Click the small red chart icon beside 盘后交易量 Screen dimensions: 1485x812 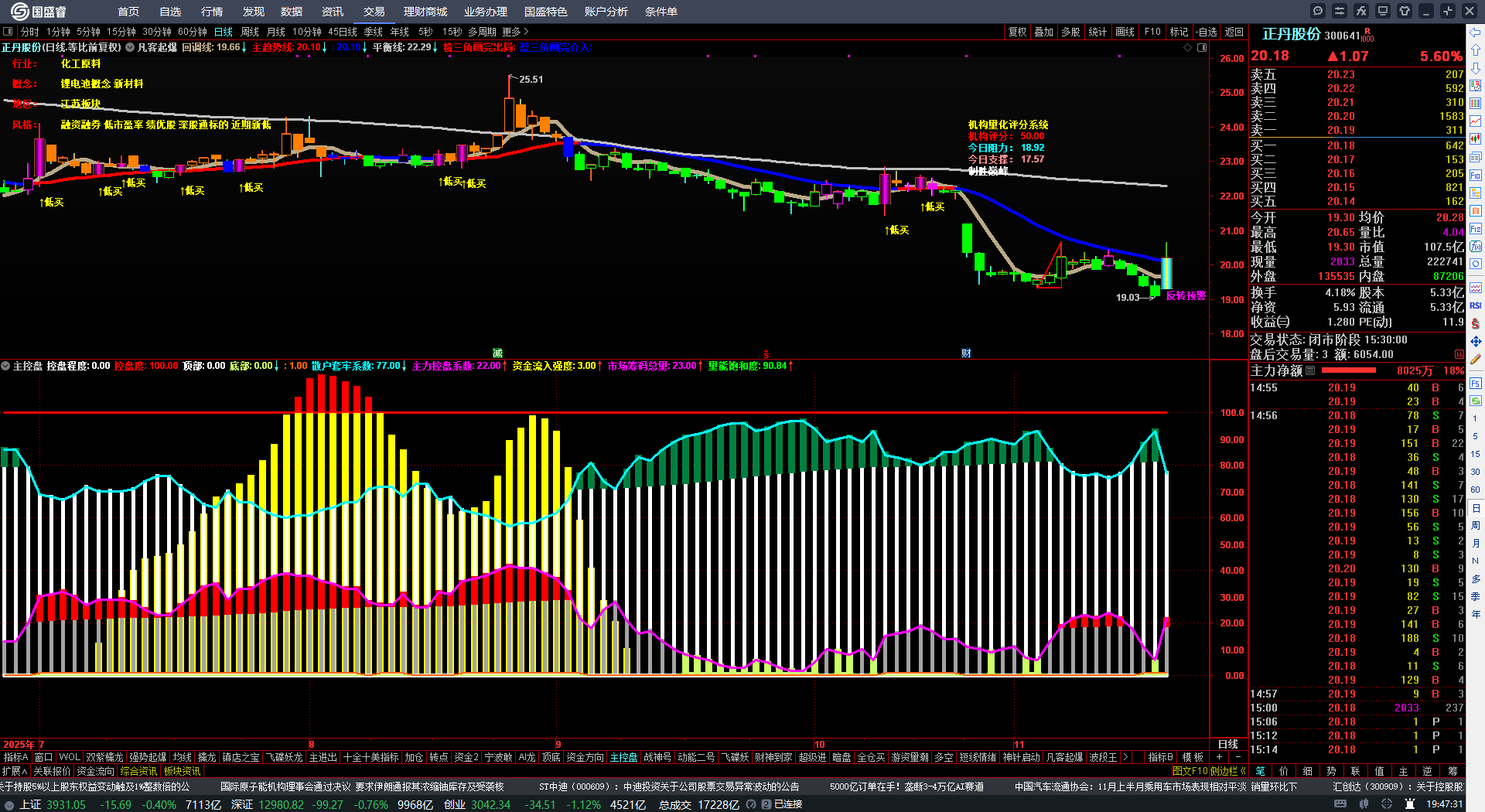(1459, 354)
